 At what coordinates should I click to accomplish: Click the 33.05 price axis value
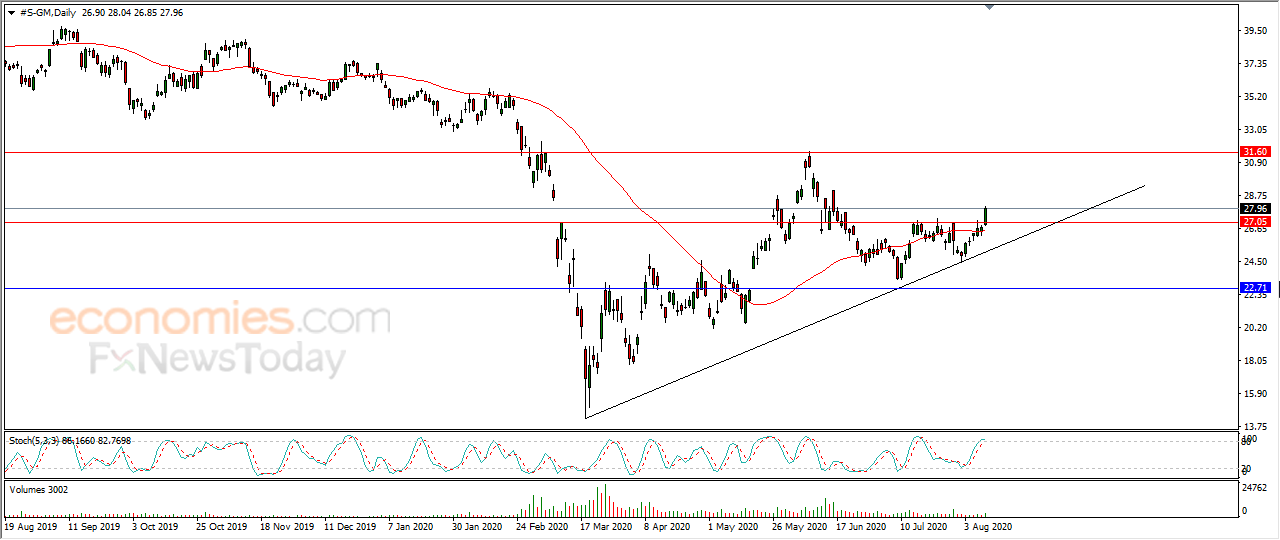tap(1255, 129)
